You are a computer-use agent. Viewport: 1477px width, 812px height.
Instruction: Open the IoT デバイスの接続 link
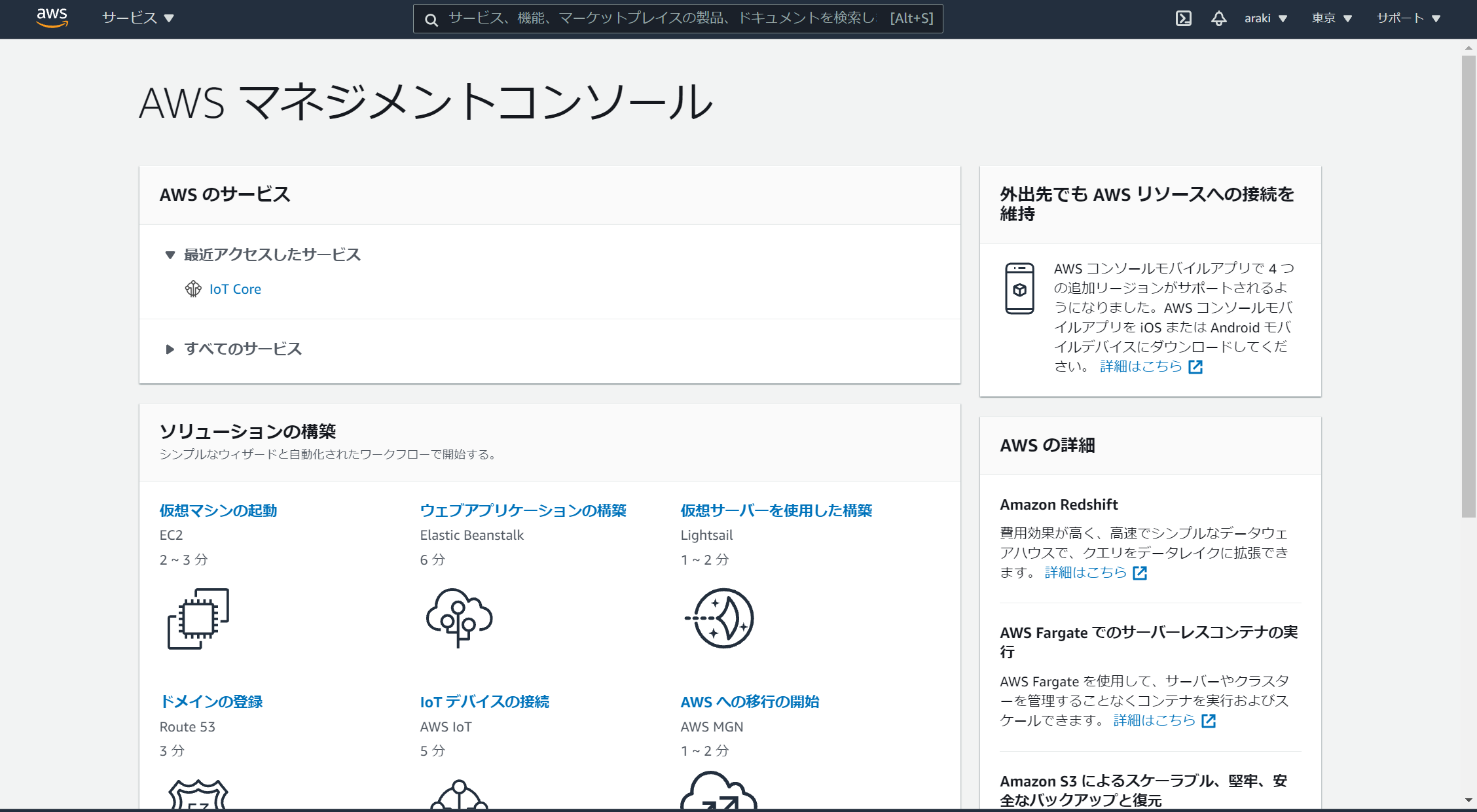pyautogui.click(x=484, y=702)
